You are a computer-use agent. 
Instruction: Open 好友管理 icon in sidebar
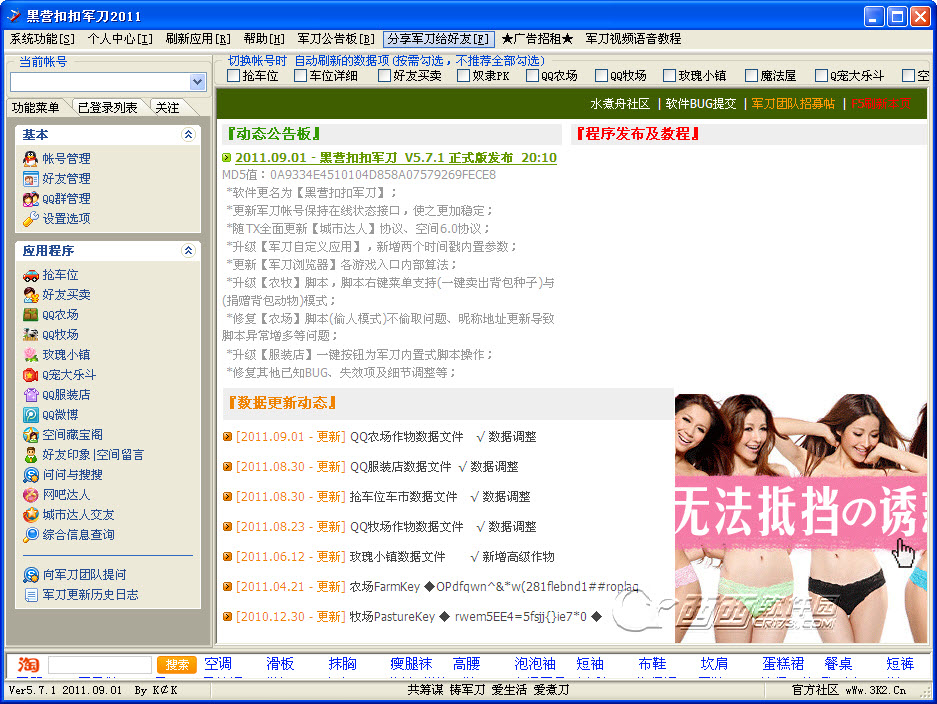pyautogui.click(x=31, y=178)
